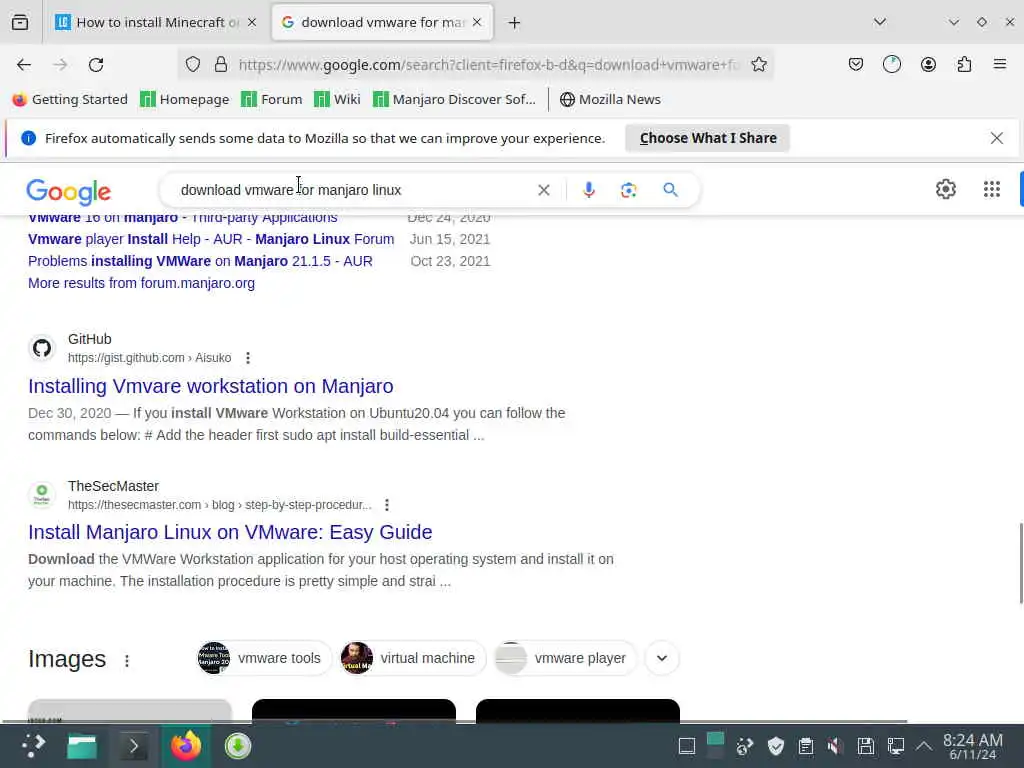Open Extensions puzzle icon

pyautogui.click(x=964, y=64)
